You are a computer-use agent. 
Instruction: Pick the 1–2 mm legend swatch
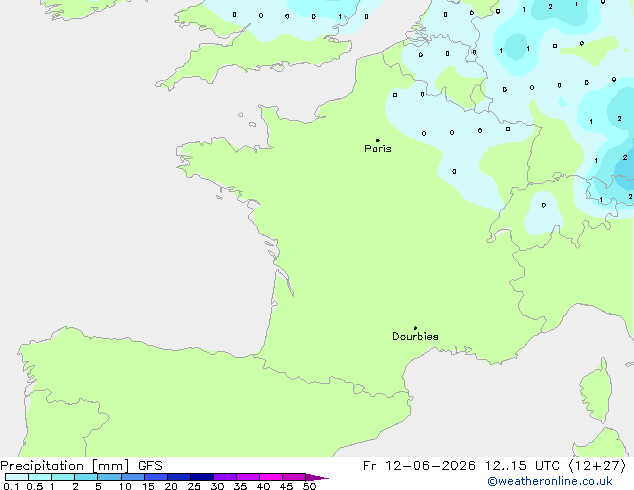click(63, 477)
